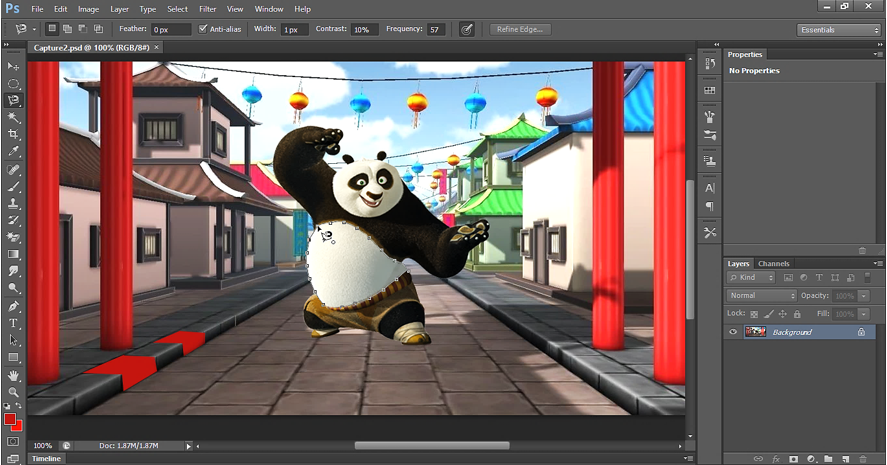Open the Normal blend mode dropdown

(762, 296)
